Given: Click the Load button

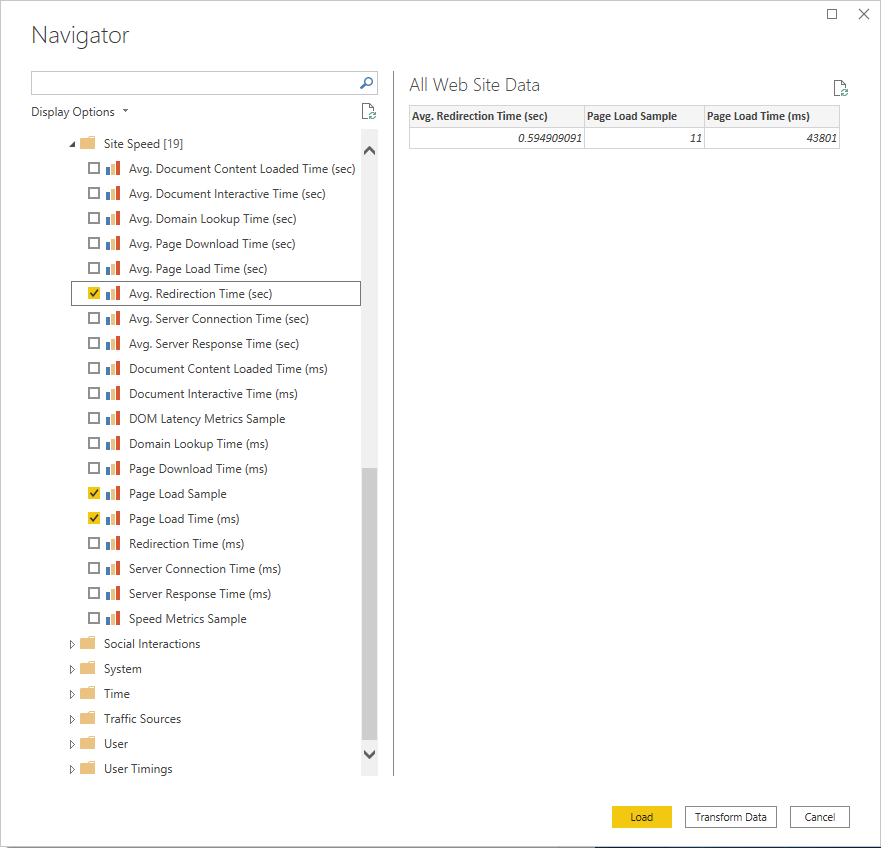Looking at the screenshot, I should coord(641,817).
